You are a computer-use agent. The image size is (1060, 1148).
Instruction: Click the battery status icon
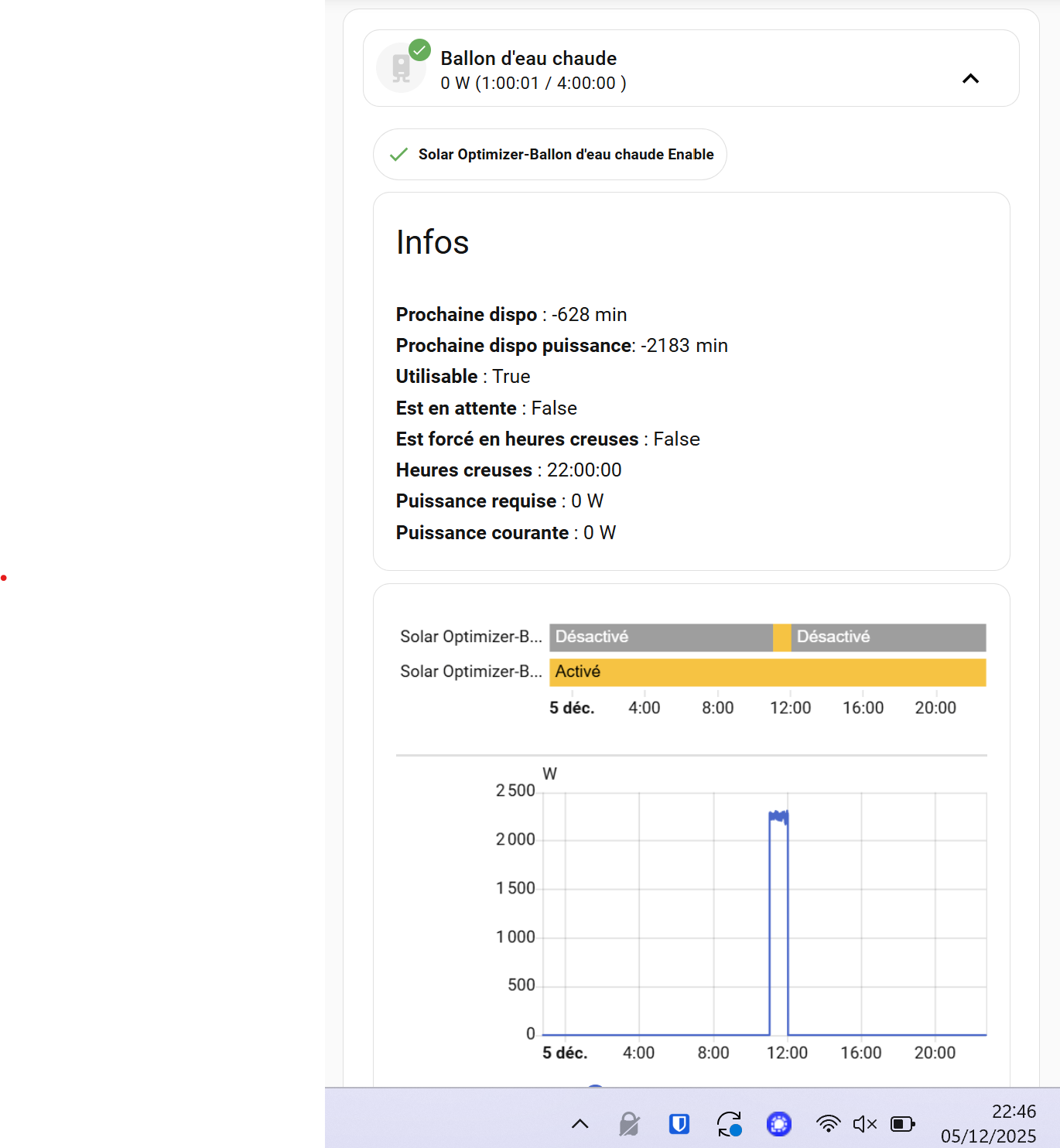pos(902,1123)
